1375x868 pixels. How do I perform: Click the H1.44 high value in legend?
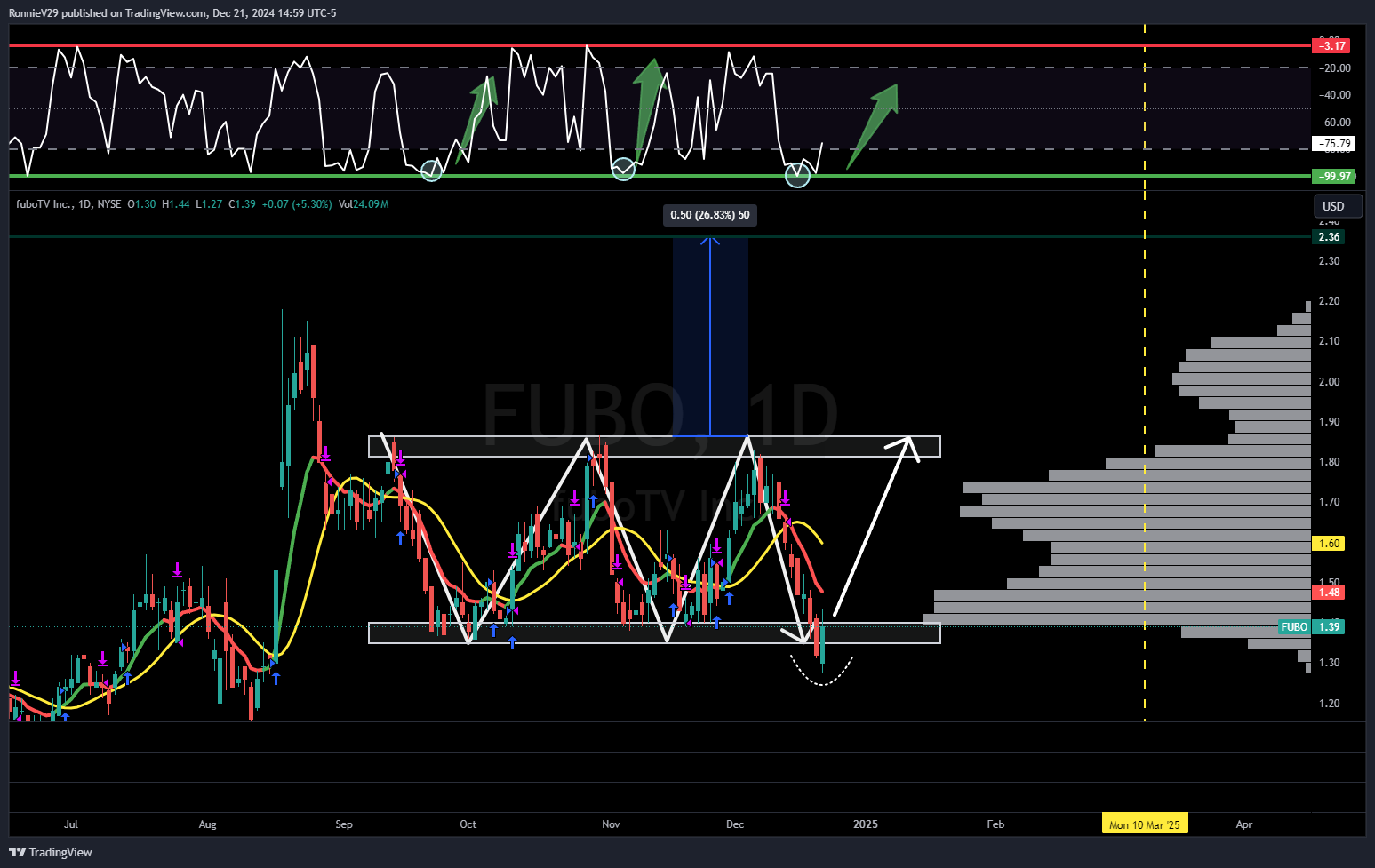176,204
